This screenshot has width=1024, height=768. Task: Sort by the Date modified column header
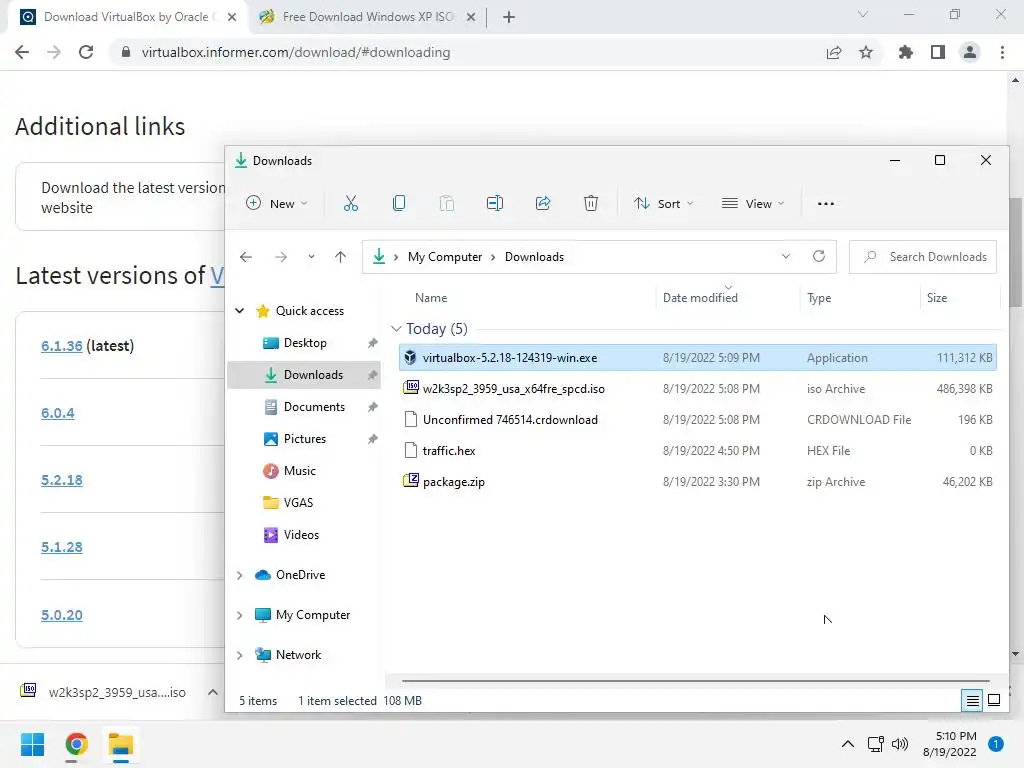pyautogui.click(x=700, y=298)
